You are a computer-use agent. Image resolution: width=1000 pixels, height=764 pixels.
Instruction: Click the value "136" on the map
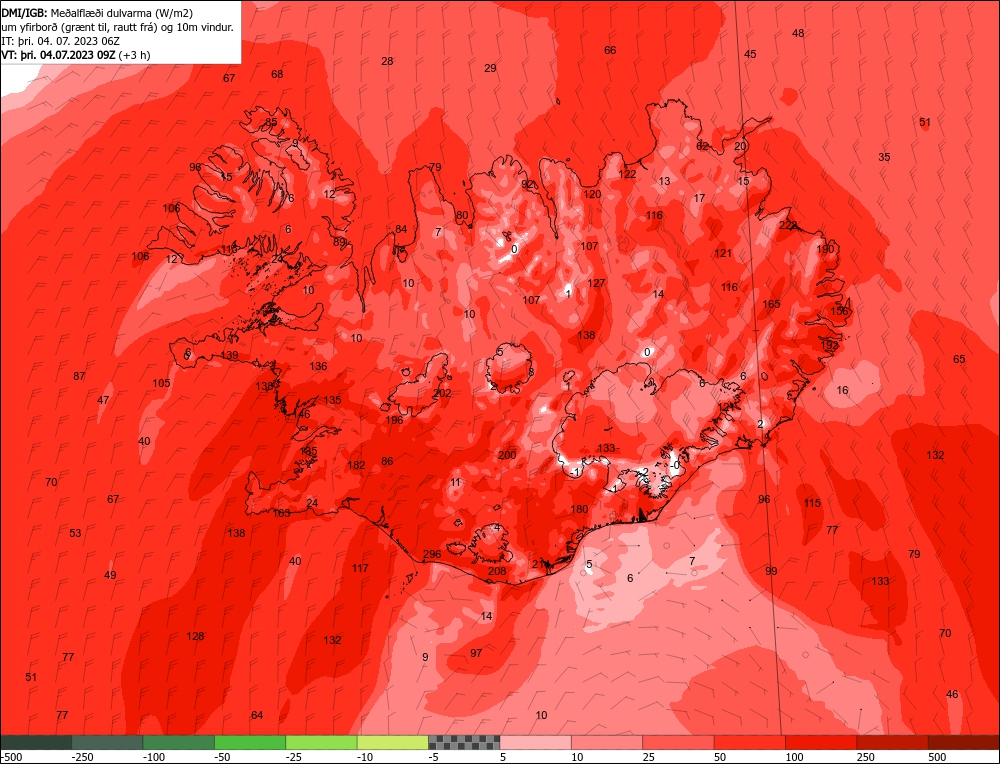pos(318,367)
